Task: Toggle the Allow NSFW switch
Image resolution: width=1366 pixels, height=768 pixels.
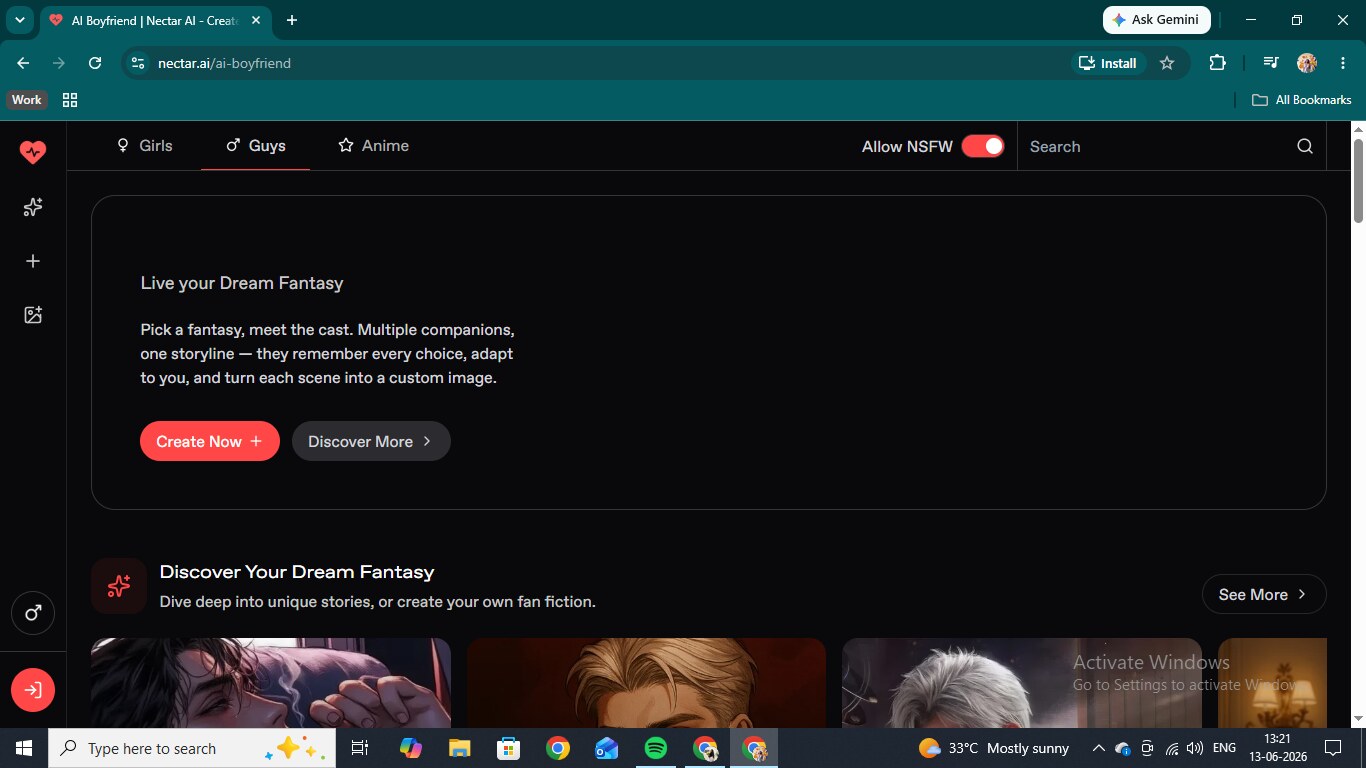Action: [x=983, y=146]
